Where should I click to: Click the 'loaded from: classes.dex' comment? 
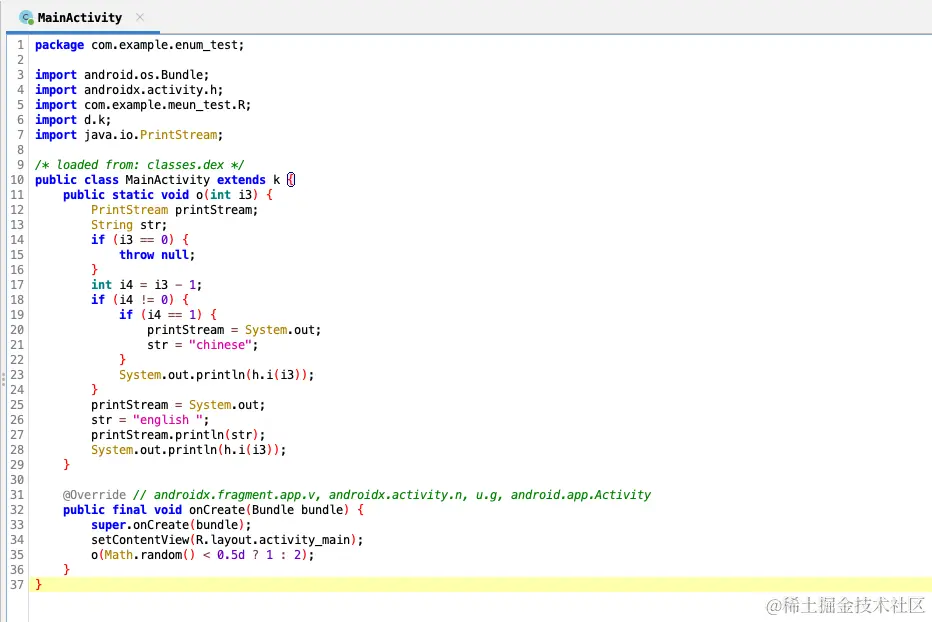[x=139, y=165]
